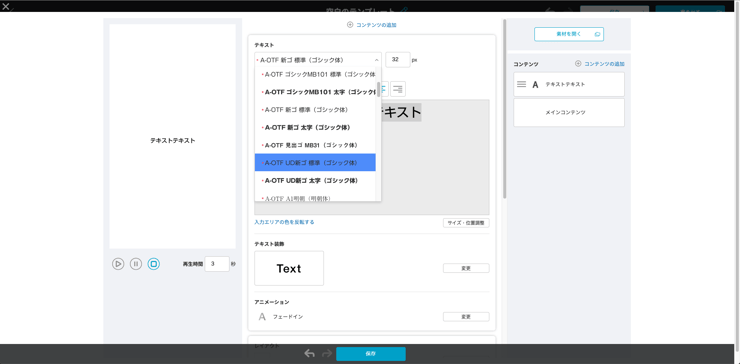Click the blue 保存 button
This screenshot has width=740, height=364.
click(x=370, y=354)
